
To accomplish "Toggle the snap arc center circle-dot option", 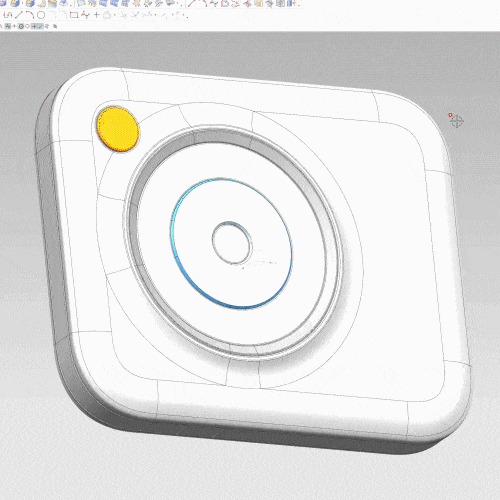I will tap(21, 26).
